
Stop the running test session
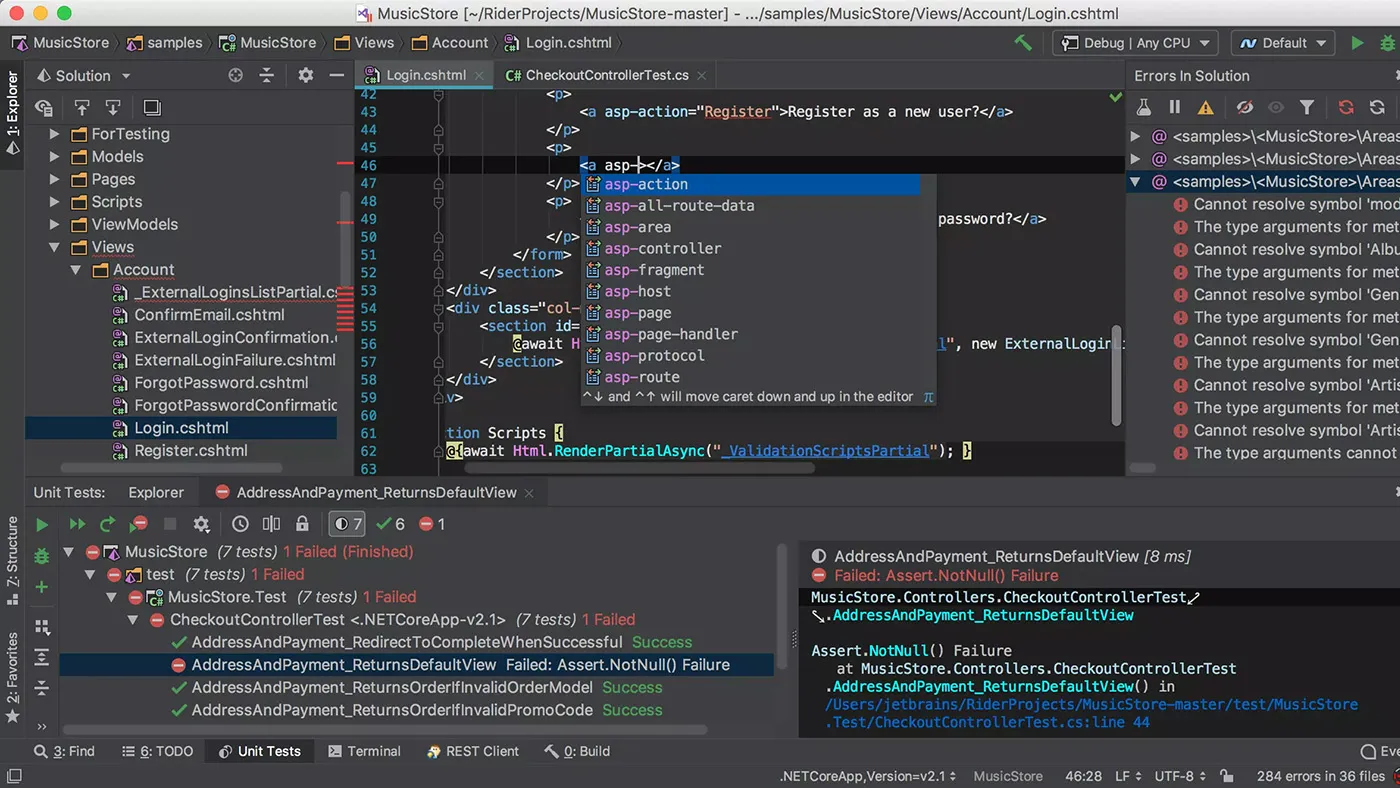pyautogui.click(x=171, y=523)
